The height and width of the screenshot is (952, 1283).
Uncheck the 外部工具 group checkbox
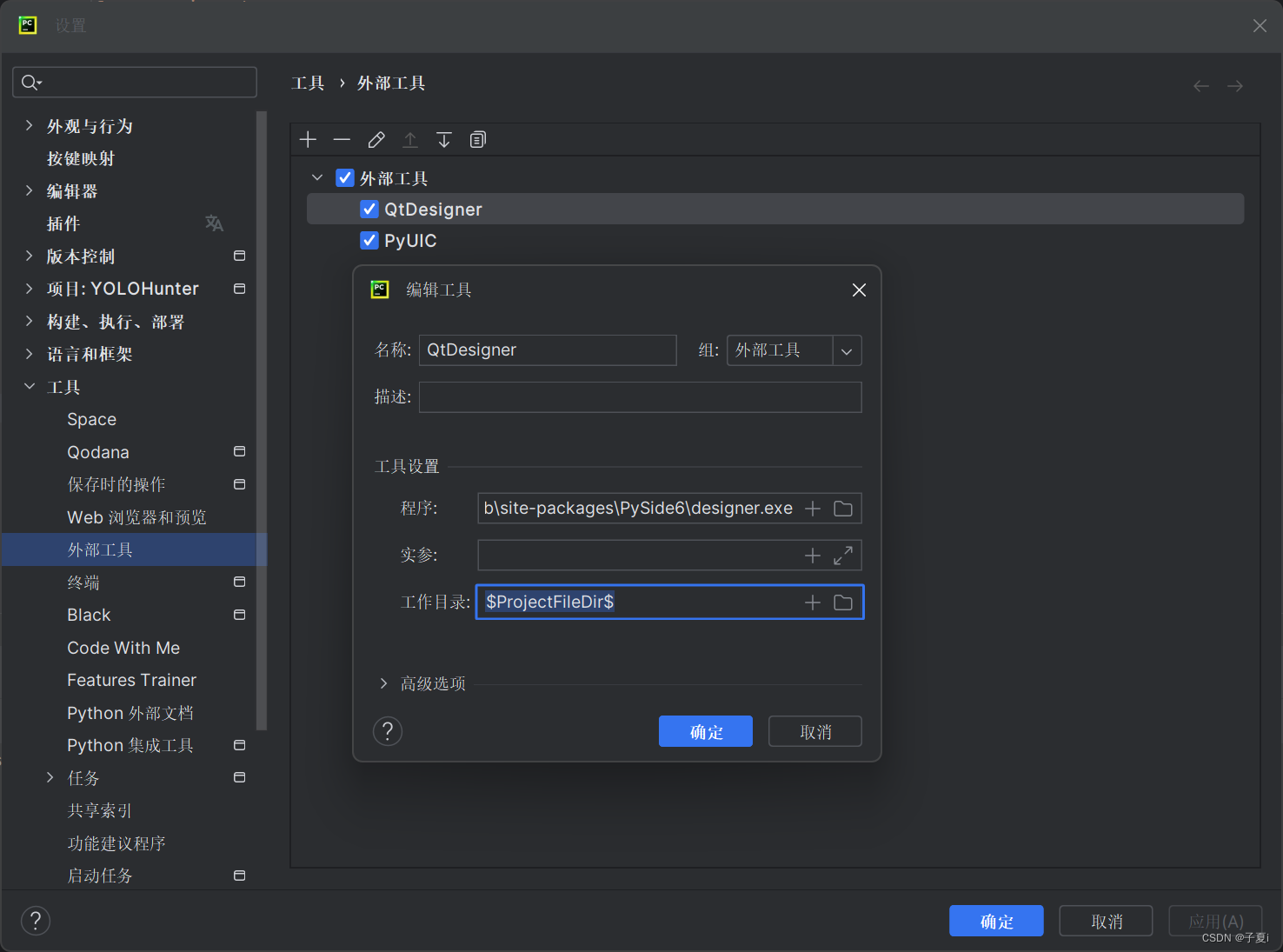pos(345,177)
